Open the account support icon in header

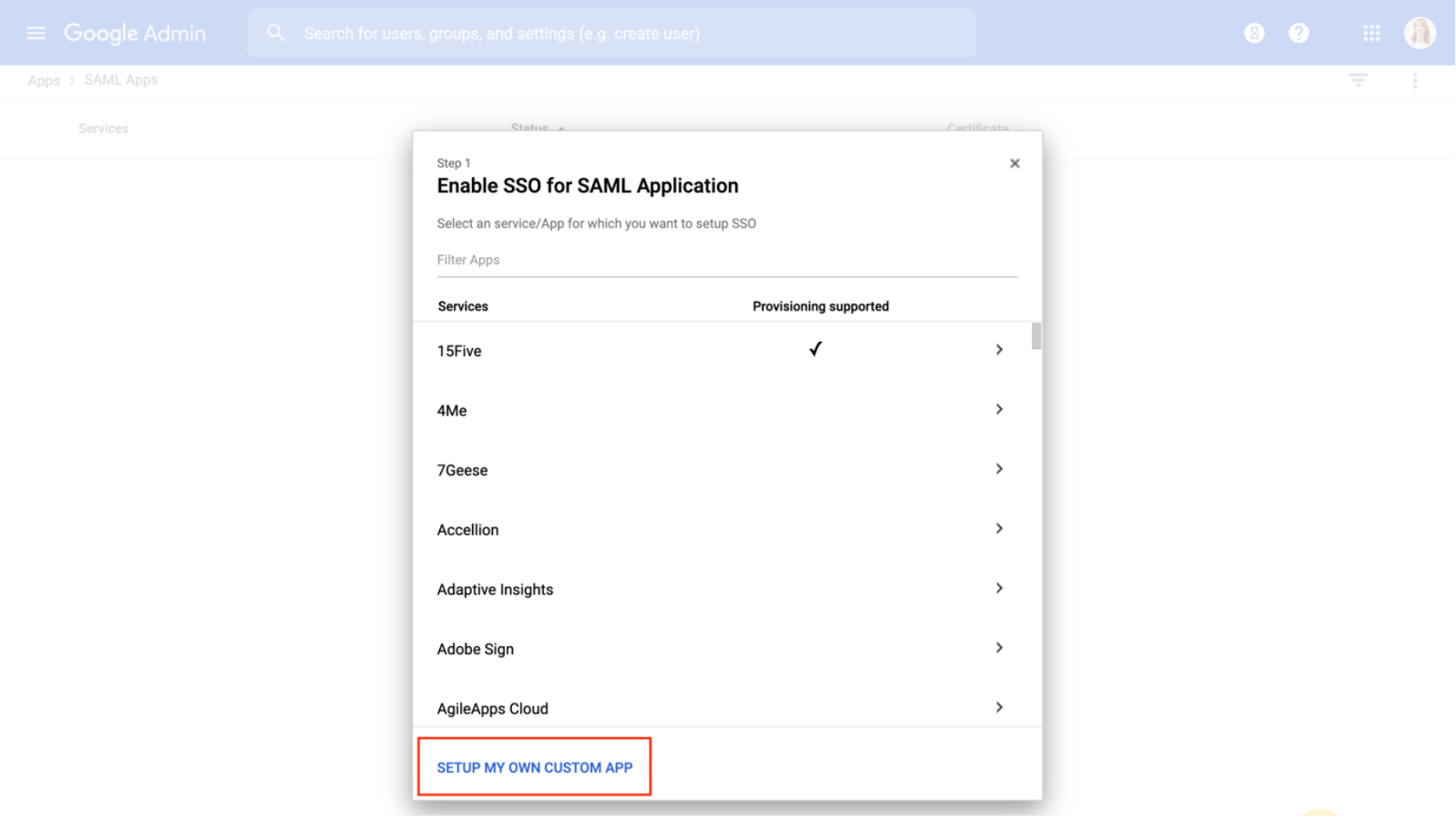click(x=1254, y=34)
